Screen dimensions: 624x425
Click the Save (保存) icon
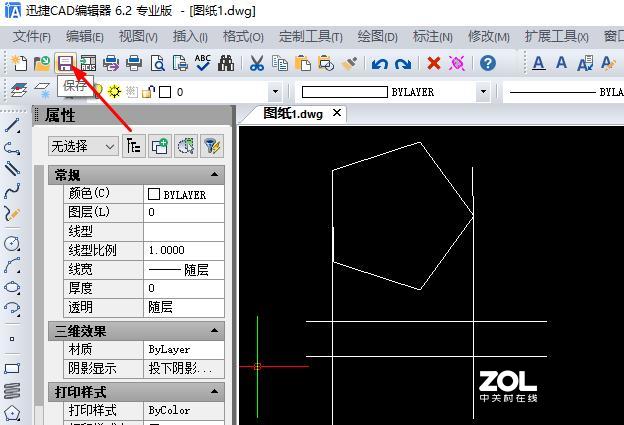tap(65, 63)
